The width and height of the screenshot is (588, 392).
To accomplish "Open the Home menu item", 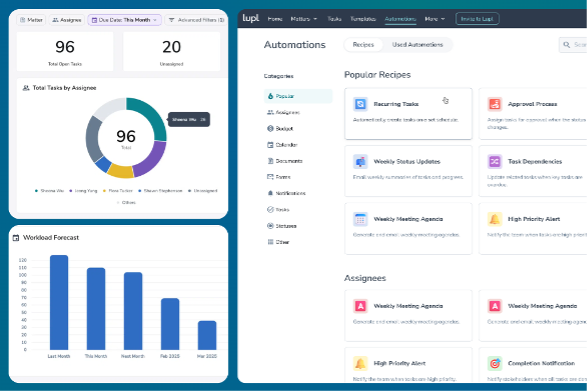I will [275, 19].
